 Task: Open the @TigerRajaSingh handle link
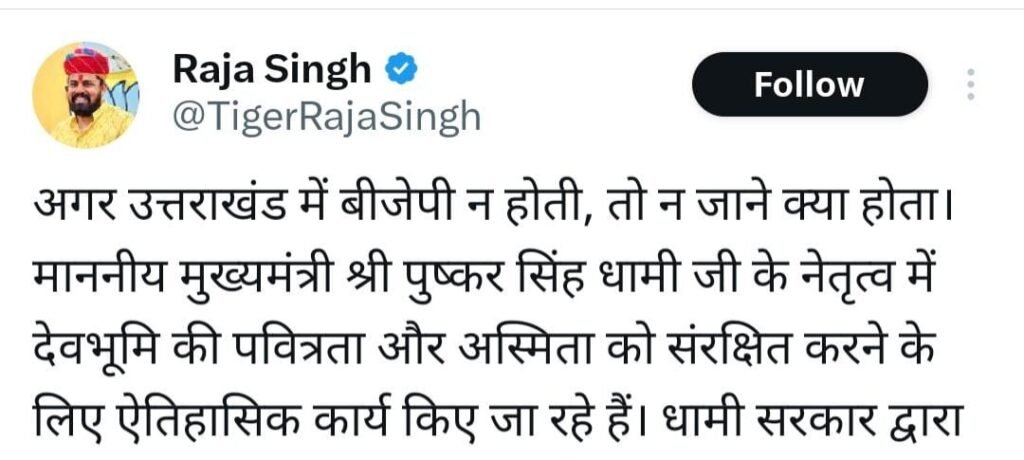point(327,118)
